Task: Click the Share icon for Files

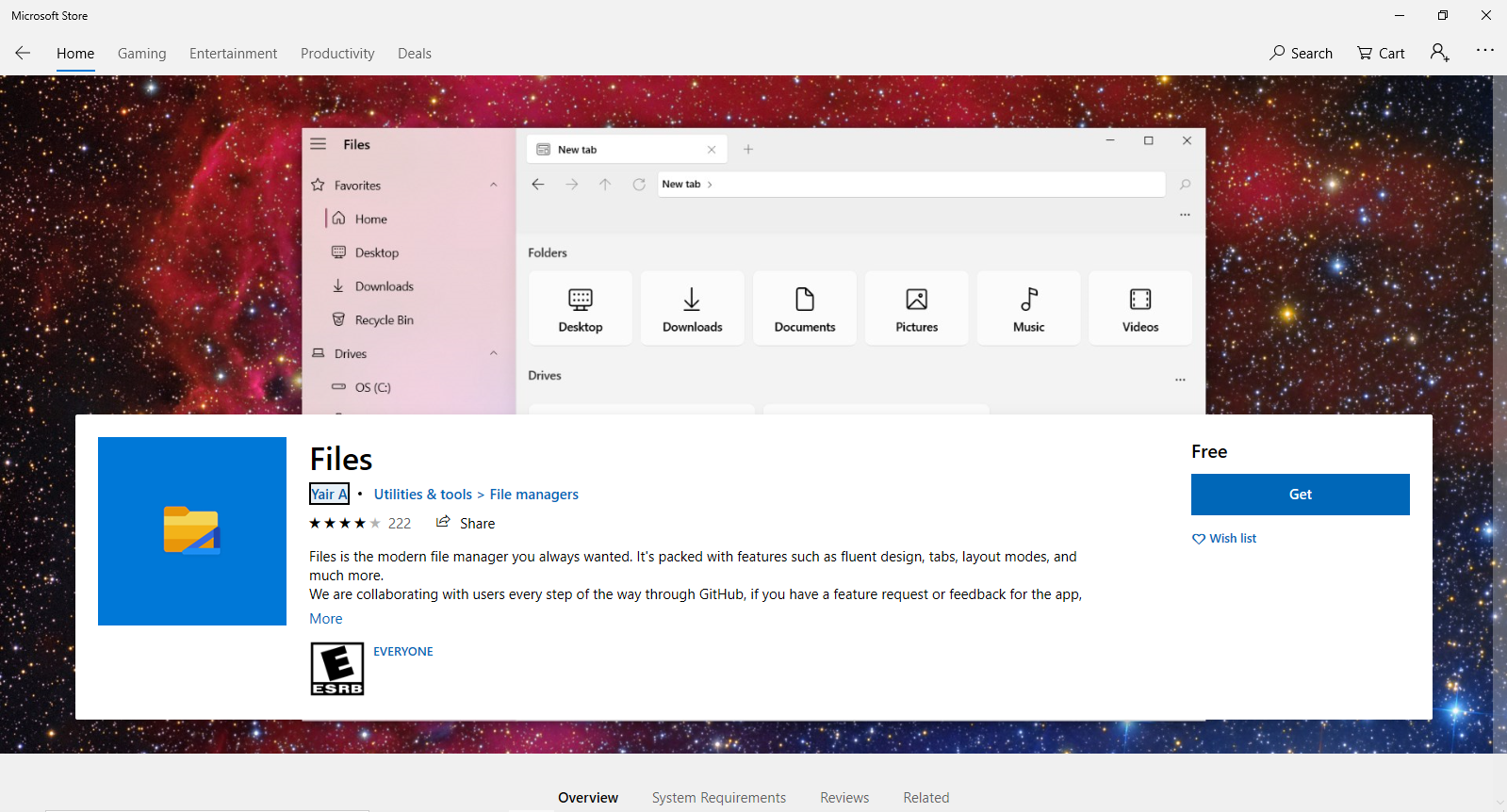Action: click(x=443, y=522)
